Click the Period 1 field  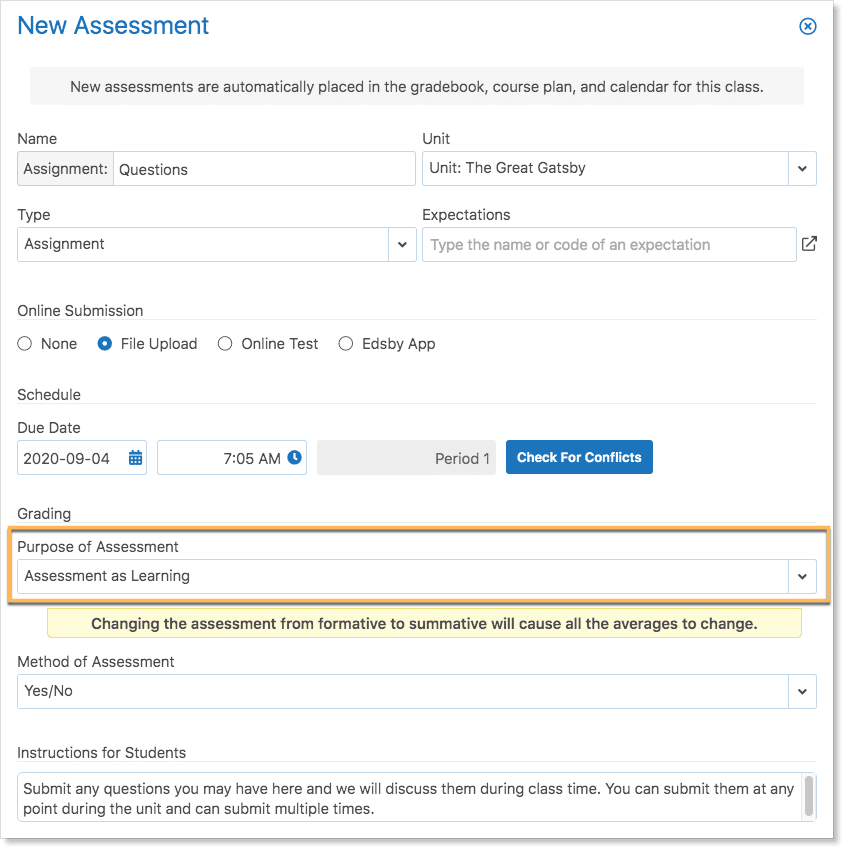(406, 458)
